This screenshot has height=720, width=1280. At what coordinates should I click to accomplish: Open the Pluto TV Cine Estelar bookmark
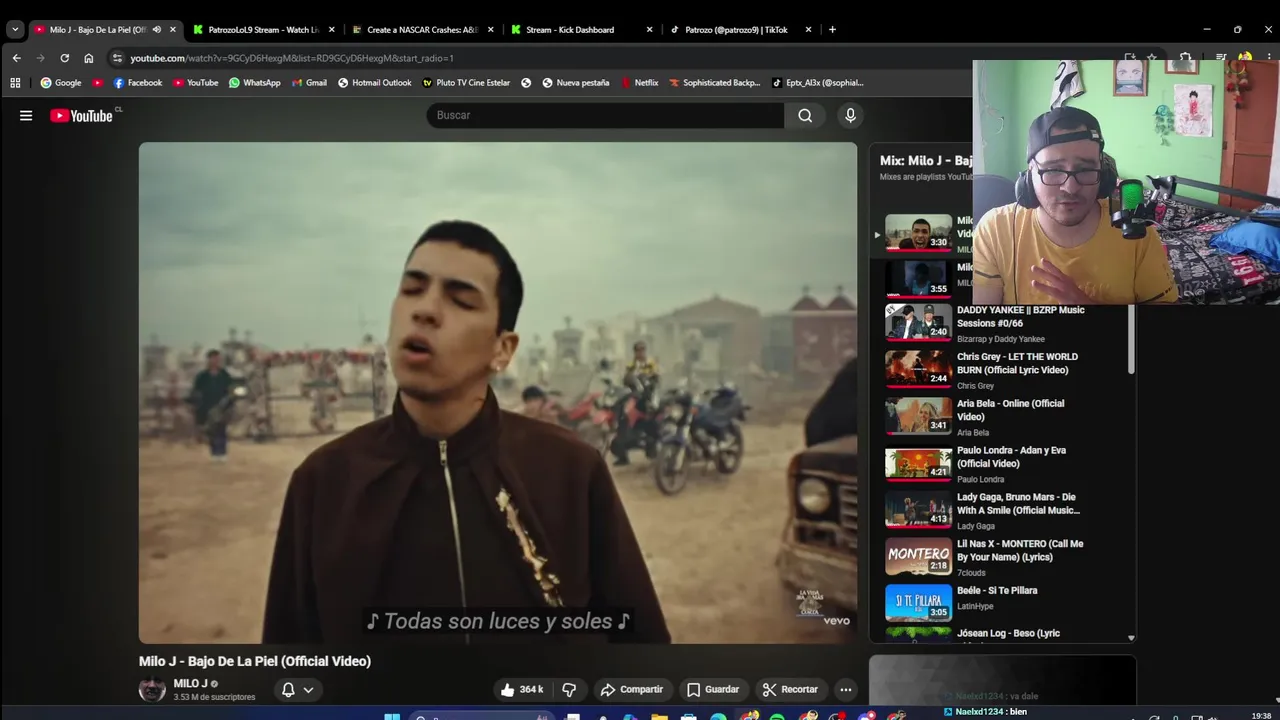point(466,83)
